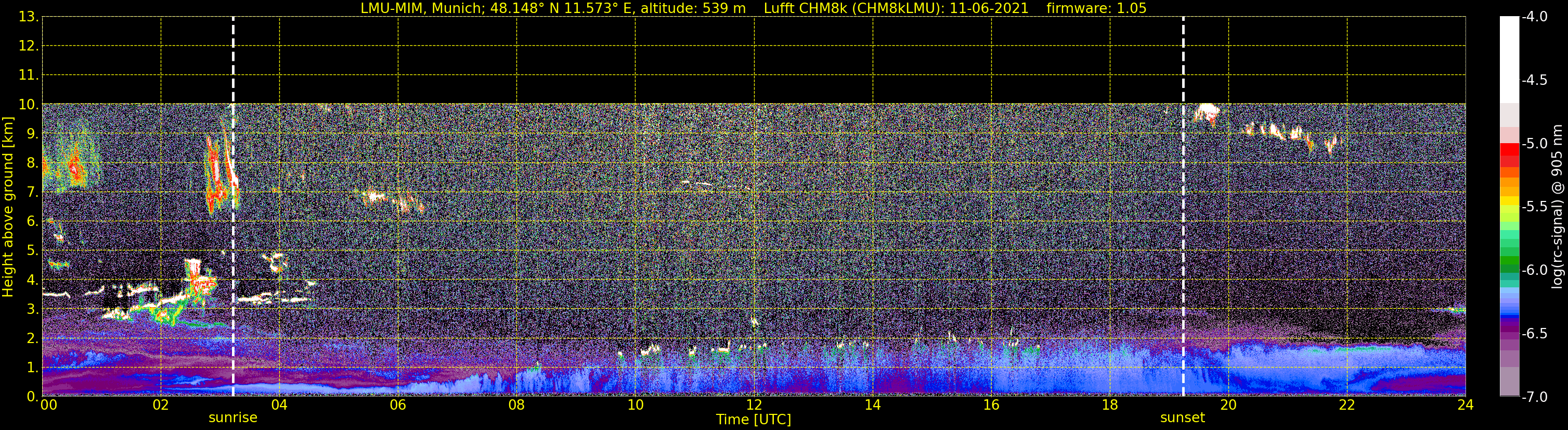Click the 'firmware: 1.05' text
The width and height of the screenshot is (1568, 430).
pos(1096,8)
